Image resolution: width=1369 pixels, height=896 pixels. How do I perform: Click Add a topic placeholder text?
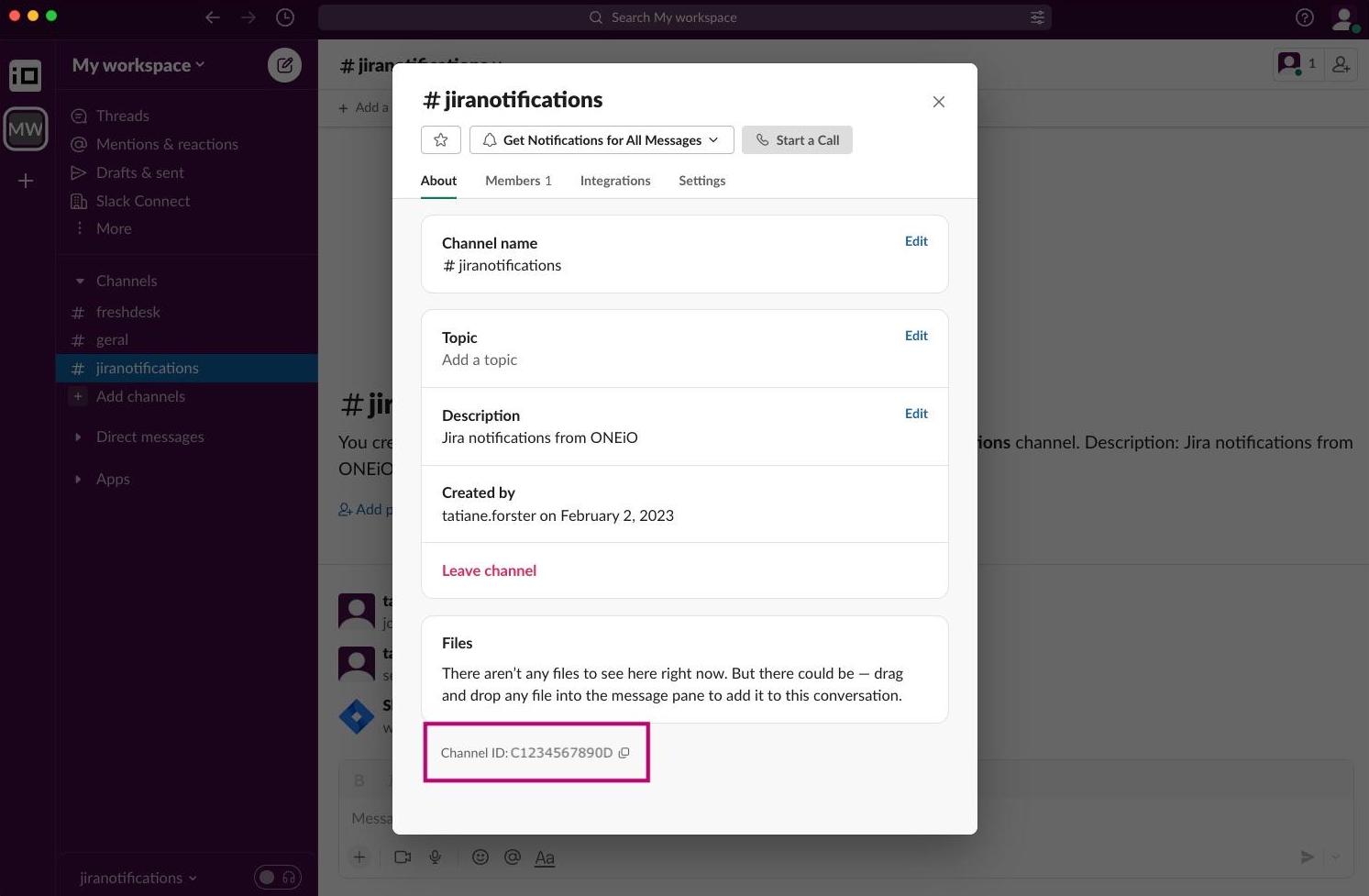tap(480, 360)
